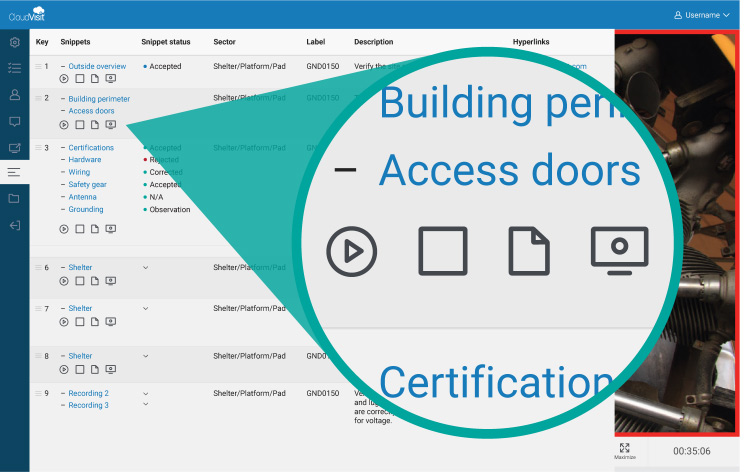
Task: Open the Username account dropdown
Action: tap(702, 15)
